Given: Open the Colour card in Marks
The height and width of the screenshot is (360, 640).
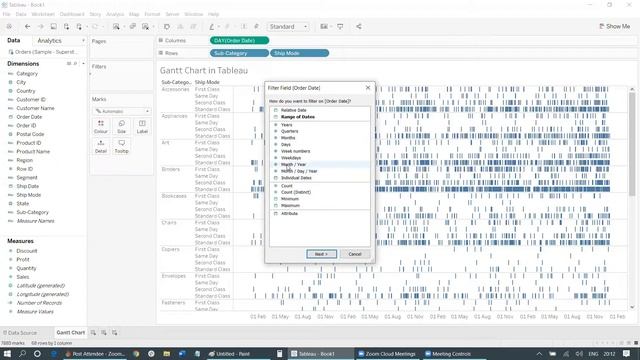Looking at the screenshot, I should click(101, 127).
